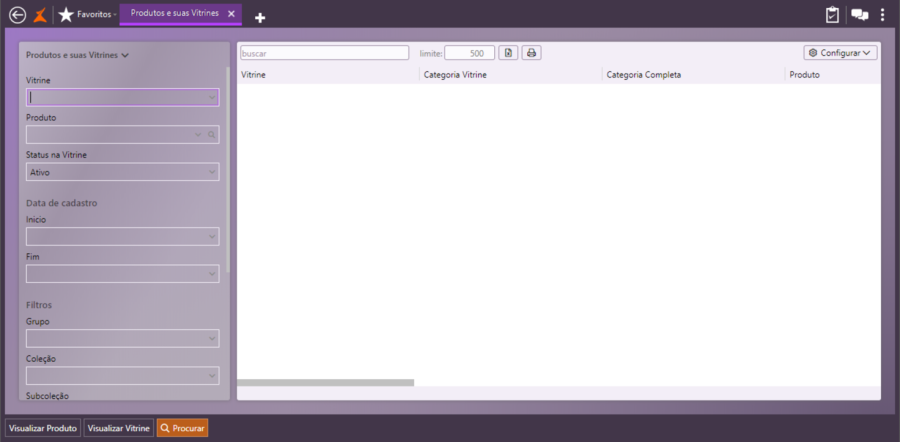Add a new tab with plus icon
Viewport: 900px width, 442px height.
tap(260, 18)
